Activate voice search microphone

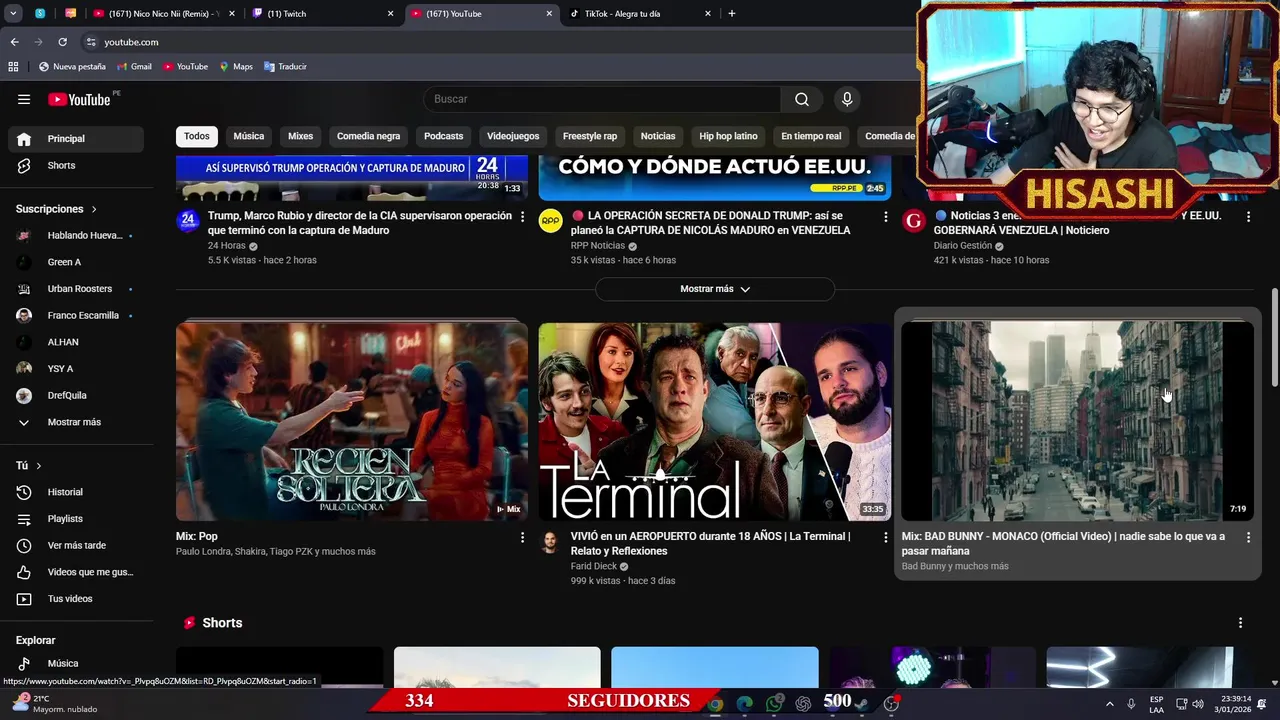coord(847,99)
